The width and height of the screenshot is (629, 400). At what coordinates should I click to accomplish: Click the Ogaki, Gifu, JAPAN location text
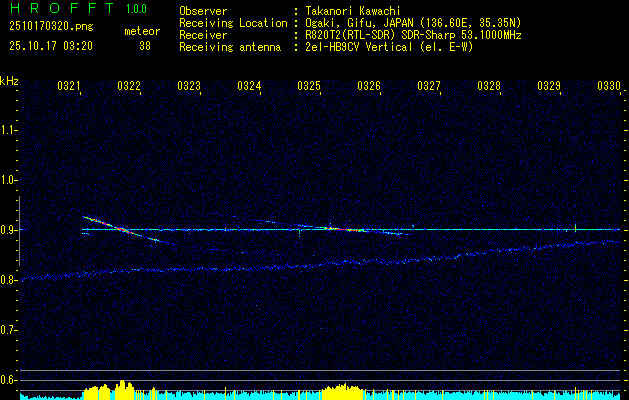(413, 23)
